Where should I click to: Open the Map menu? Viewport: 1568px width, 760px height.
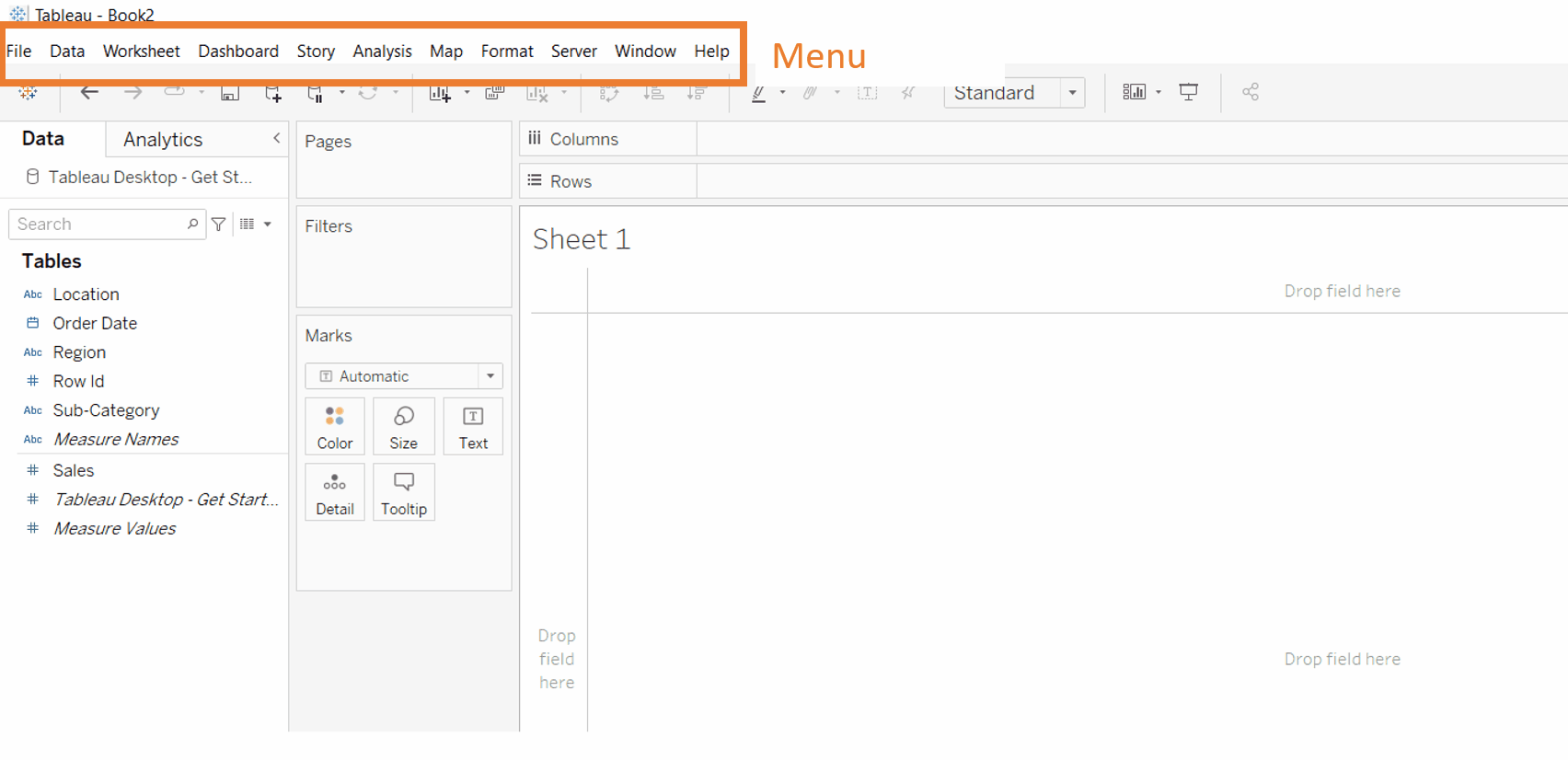tap(446, 52)
